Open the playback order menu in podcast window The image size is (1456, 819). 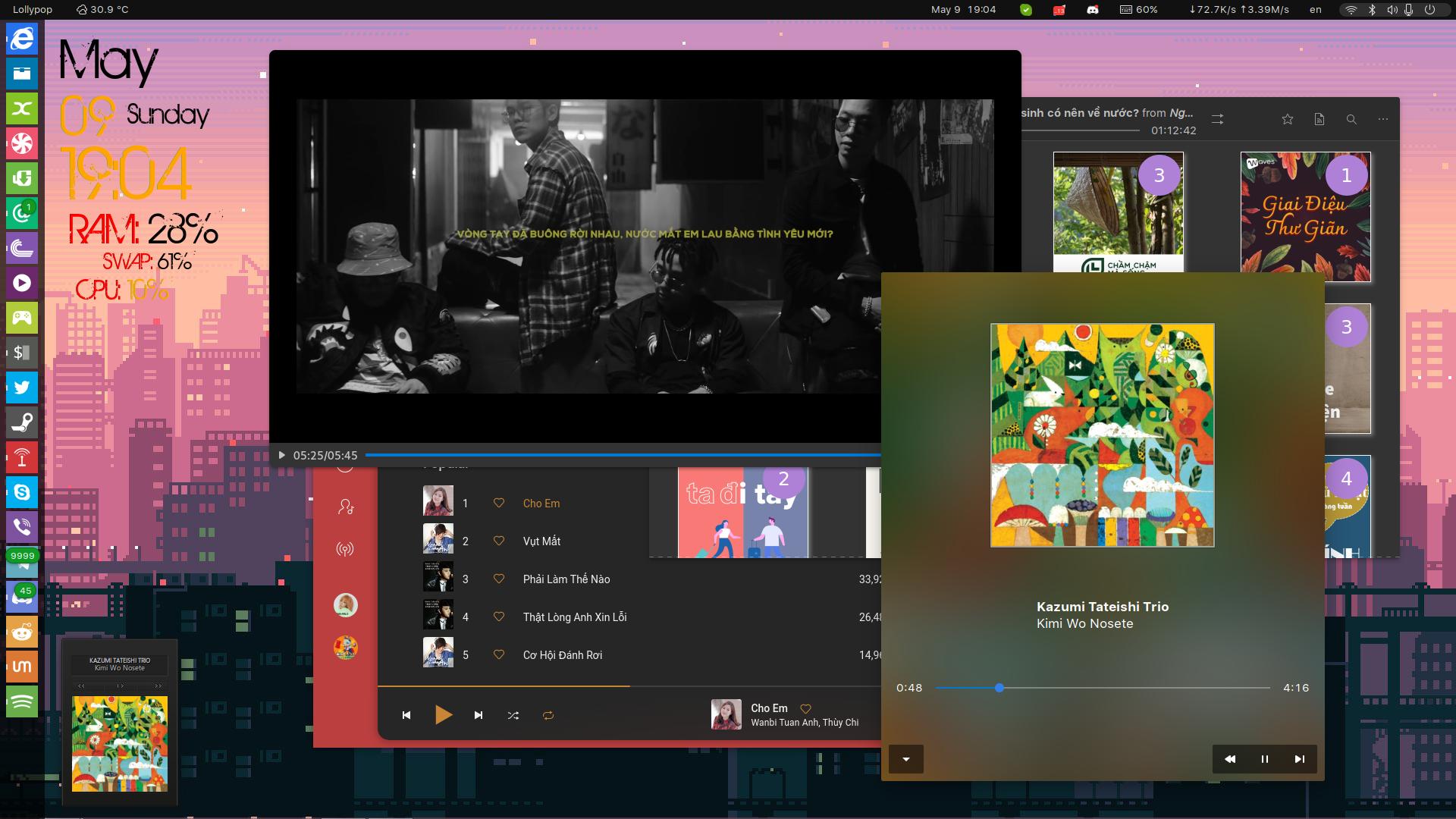pyautogui.click(x=1218, y=119)
